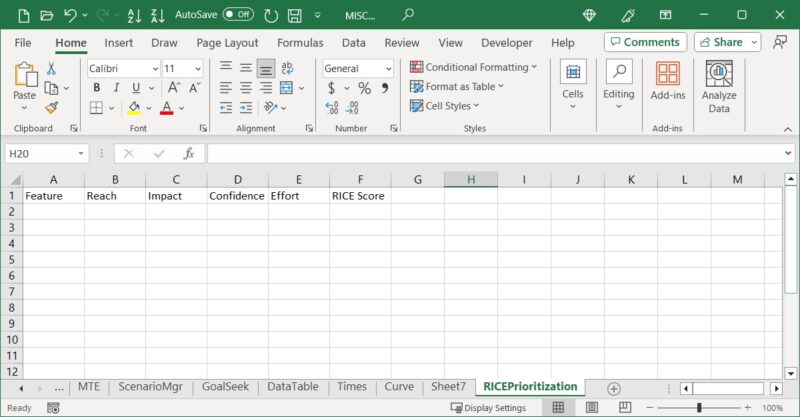The image size is (800, 417).
Task: Expand the formula bar with chevron
Action: [788, 153]
